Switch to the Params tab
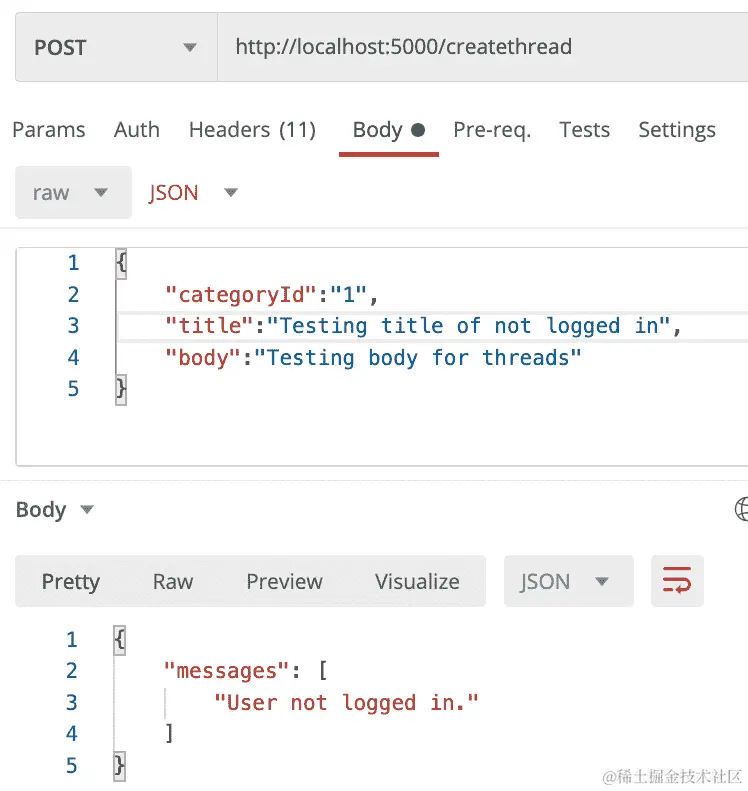748x791 pixels. click(x=49, y=130)
